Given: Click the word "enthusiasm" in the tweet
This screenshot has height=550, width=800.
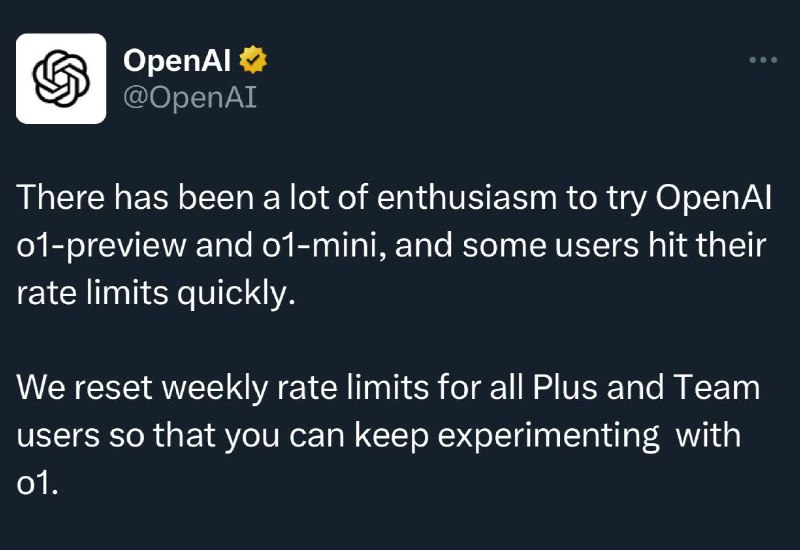Looking at the screenshot, I should click(467, 197).
